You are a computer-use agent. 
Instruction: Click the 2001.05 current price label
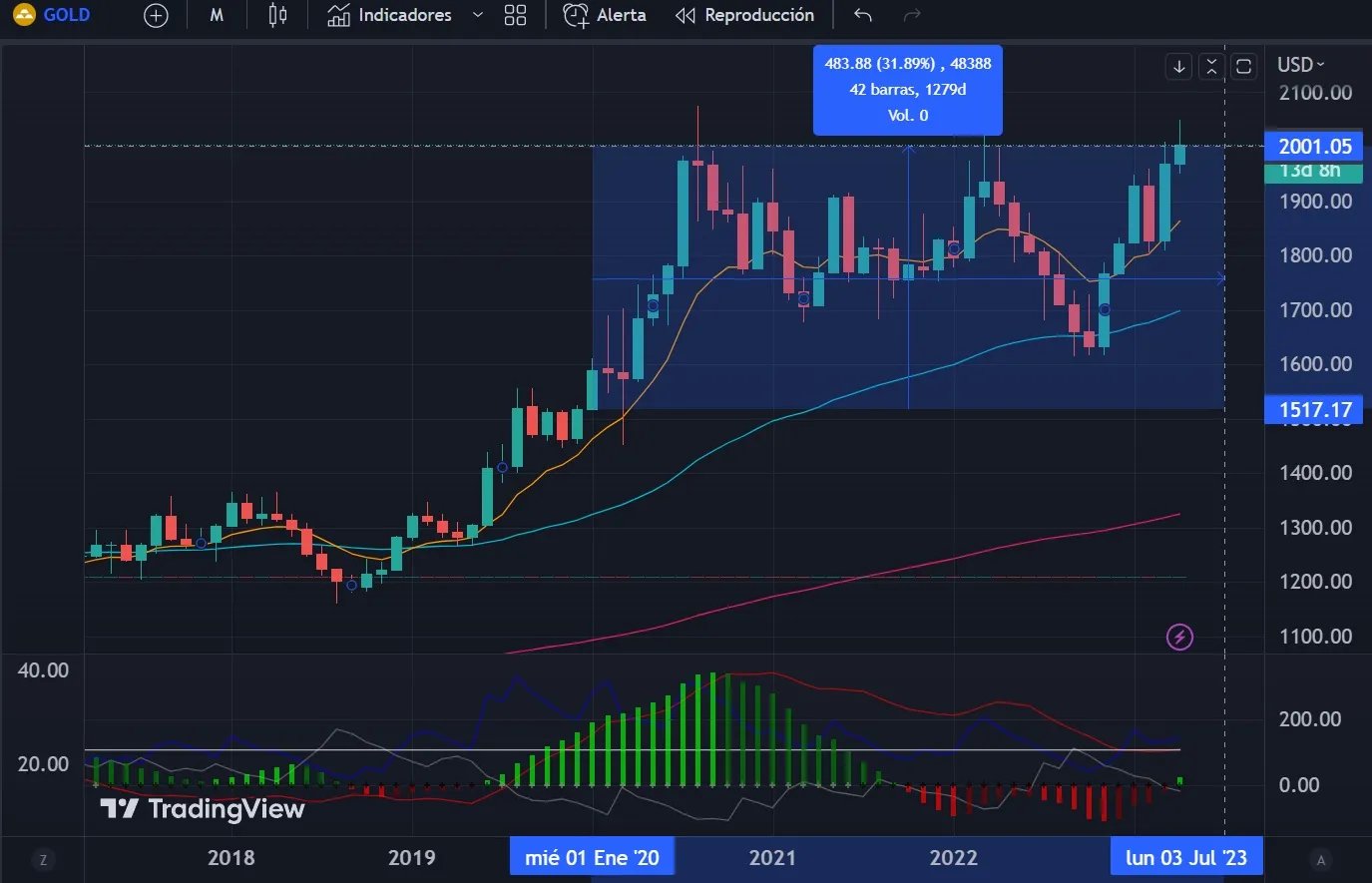click(1313, 147)
